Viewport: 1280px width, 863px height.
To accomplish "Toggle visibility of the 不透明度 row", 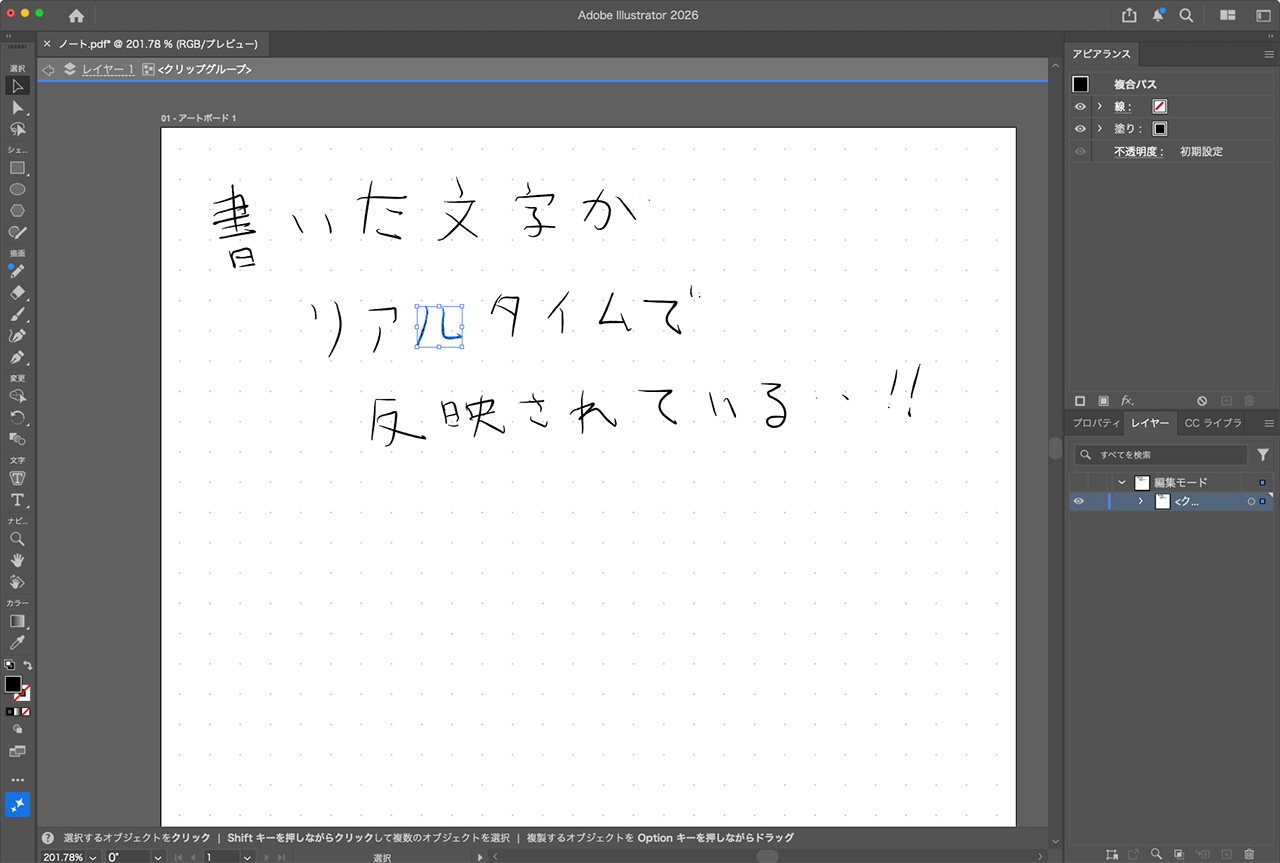I will pyautogui.click(x=1080, y=152).
